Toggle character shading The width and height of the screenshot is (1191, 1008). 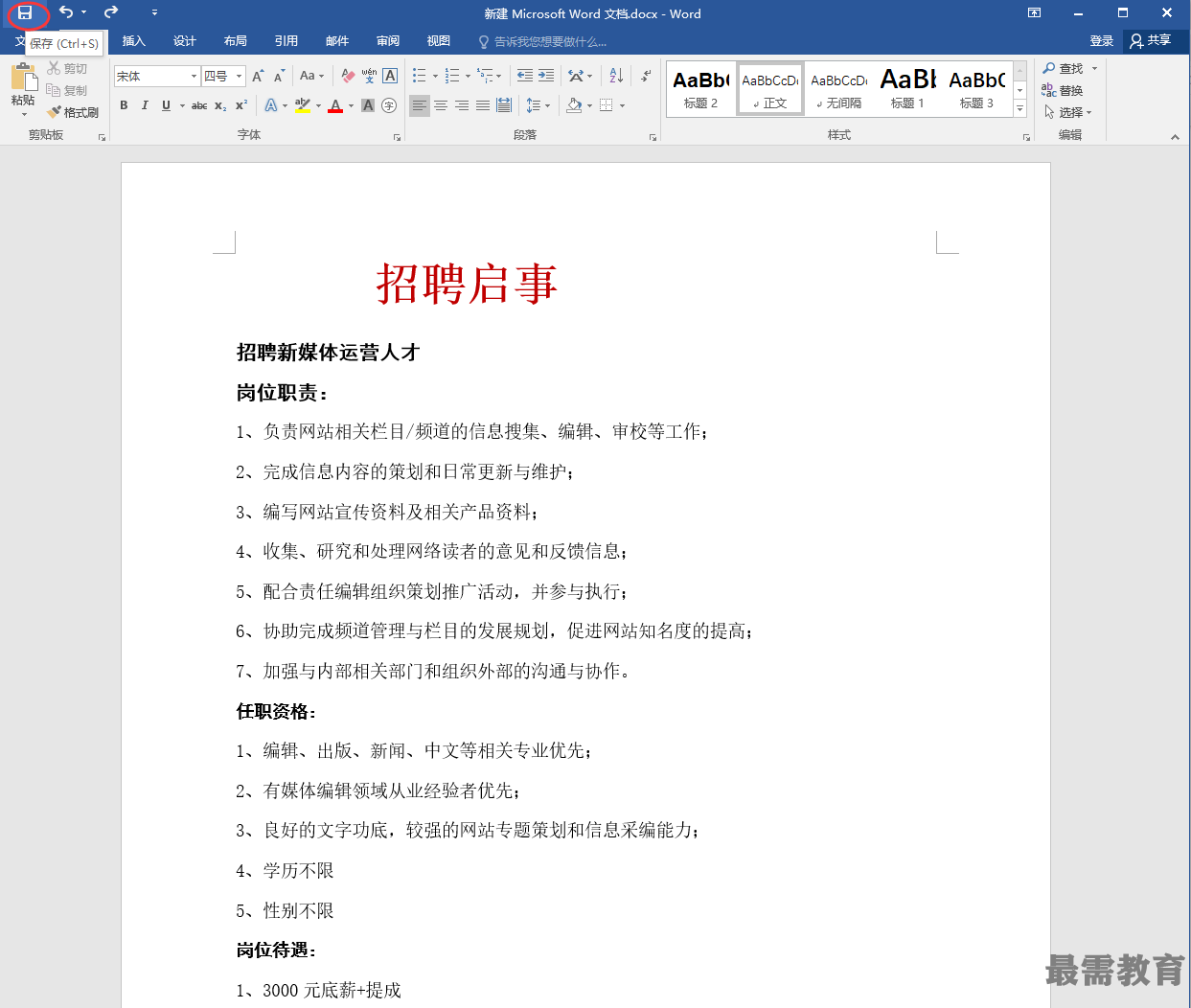point(368,105)
